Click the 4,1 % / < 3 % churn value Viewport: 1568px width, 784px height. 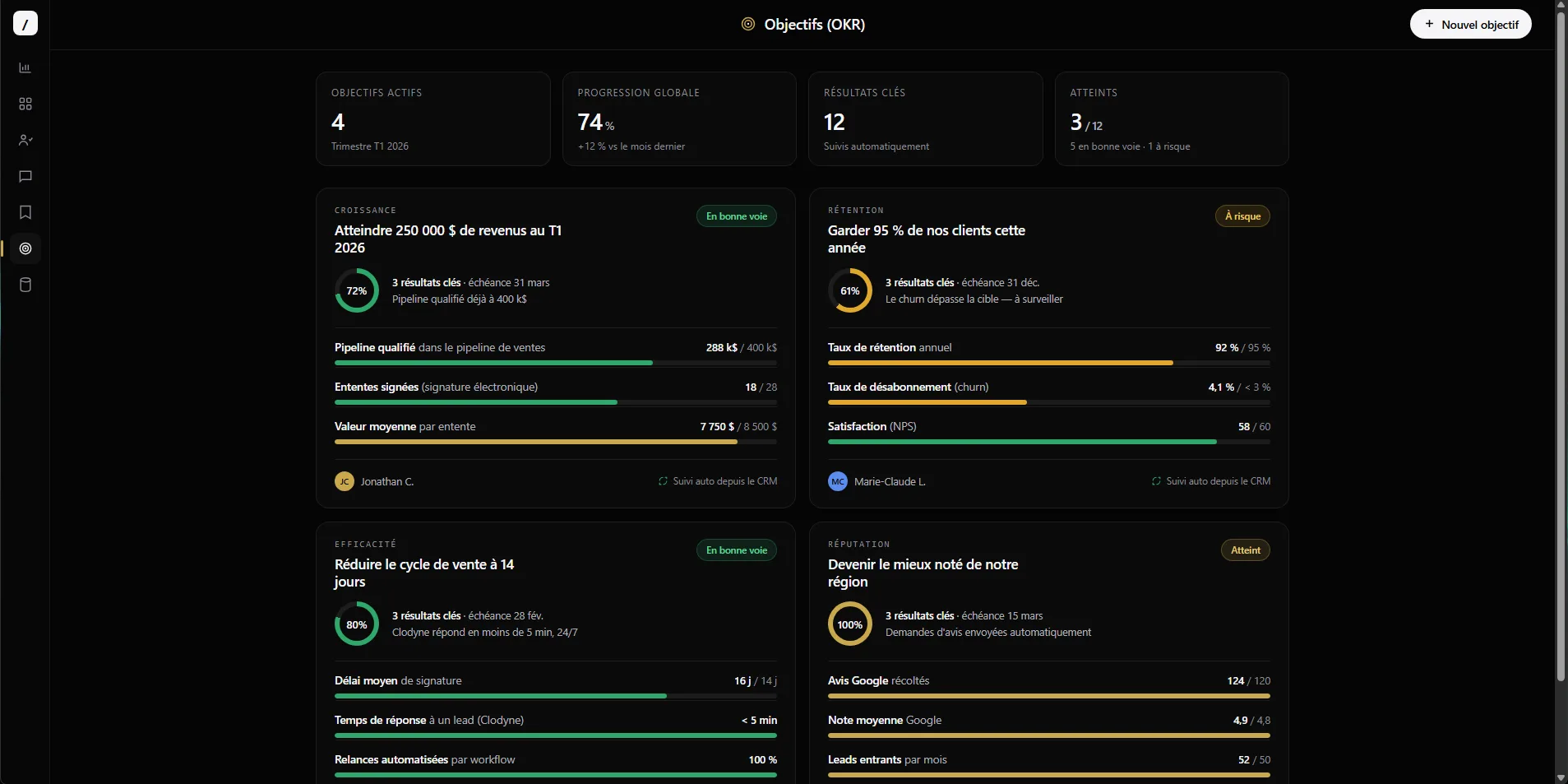pos(1239,387)
